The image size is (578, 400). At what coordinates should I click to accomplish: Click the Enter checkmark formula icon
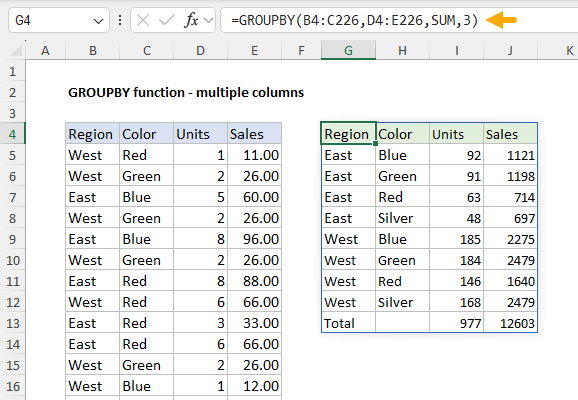(166, 20)
